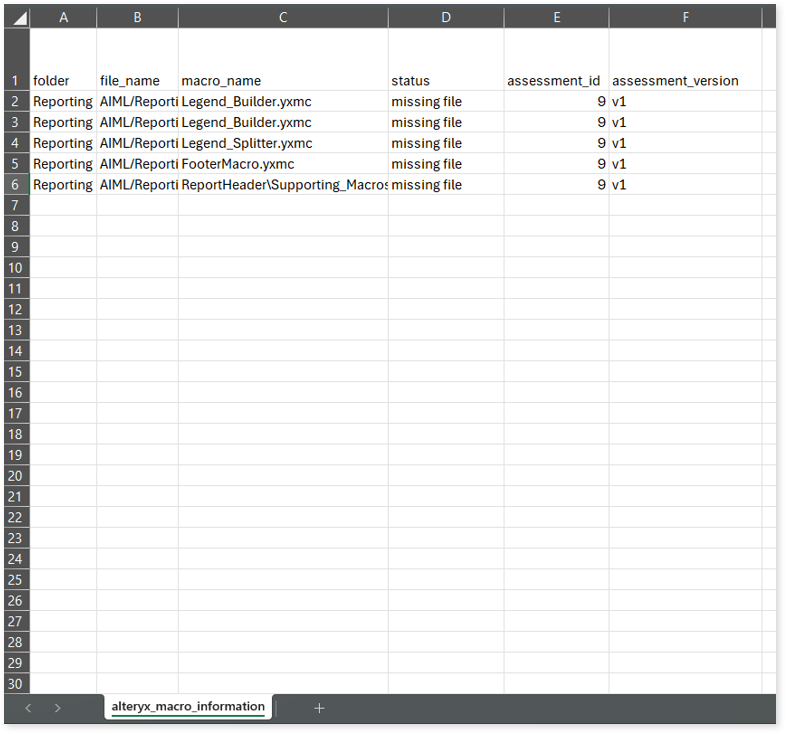Select the FooterMacro.yxmc cell

coord(283,164)
